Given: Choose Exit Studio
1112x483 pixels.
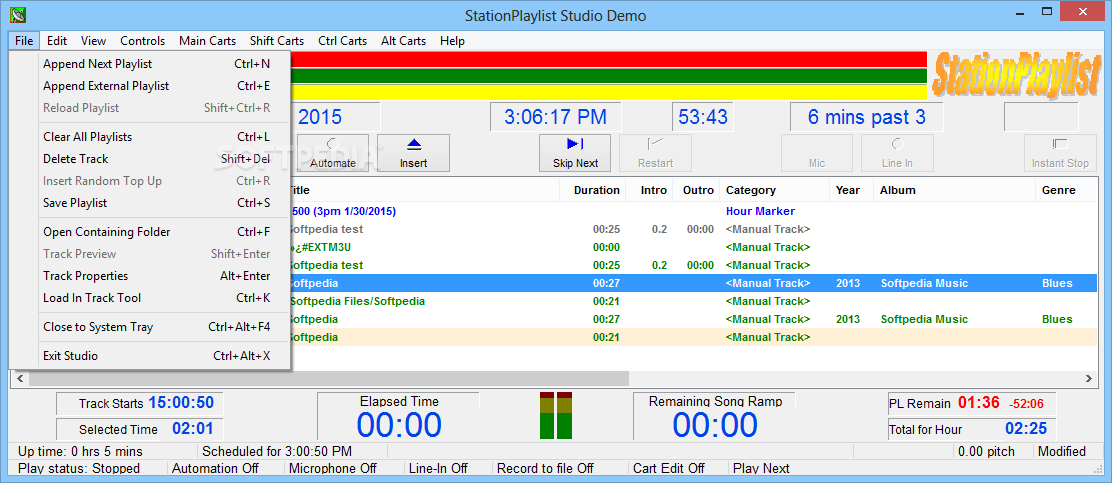Looking at the screenshot, I should click(150, 356).
